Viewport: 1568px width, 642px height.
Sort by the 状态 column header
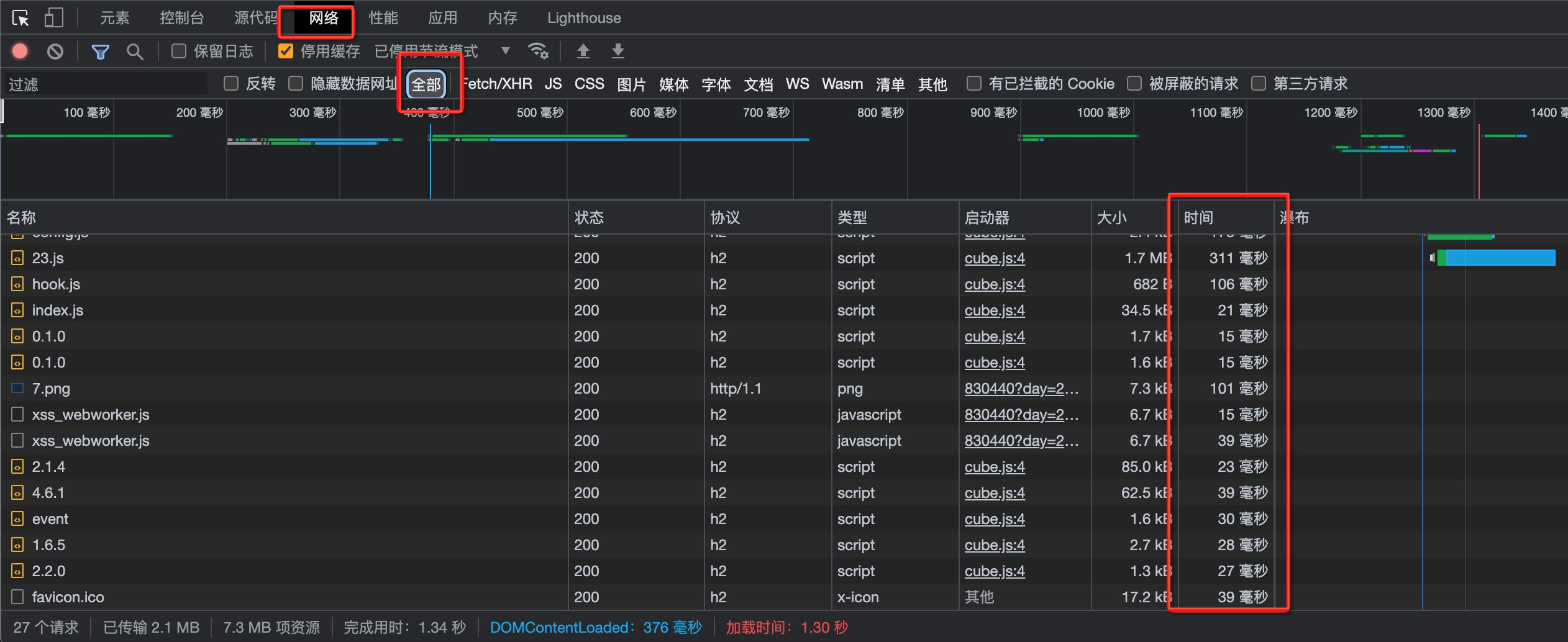[636, 217]
